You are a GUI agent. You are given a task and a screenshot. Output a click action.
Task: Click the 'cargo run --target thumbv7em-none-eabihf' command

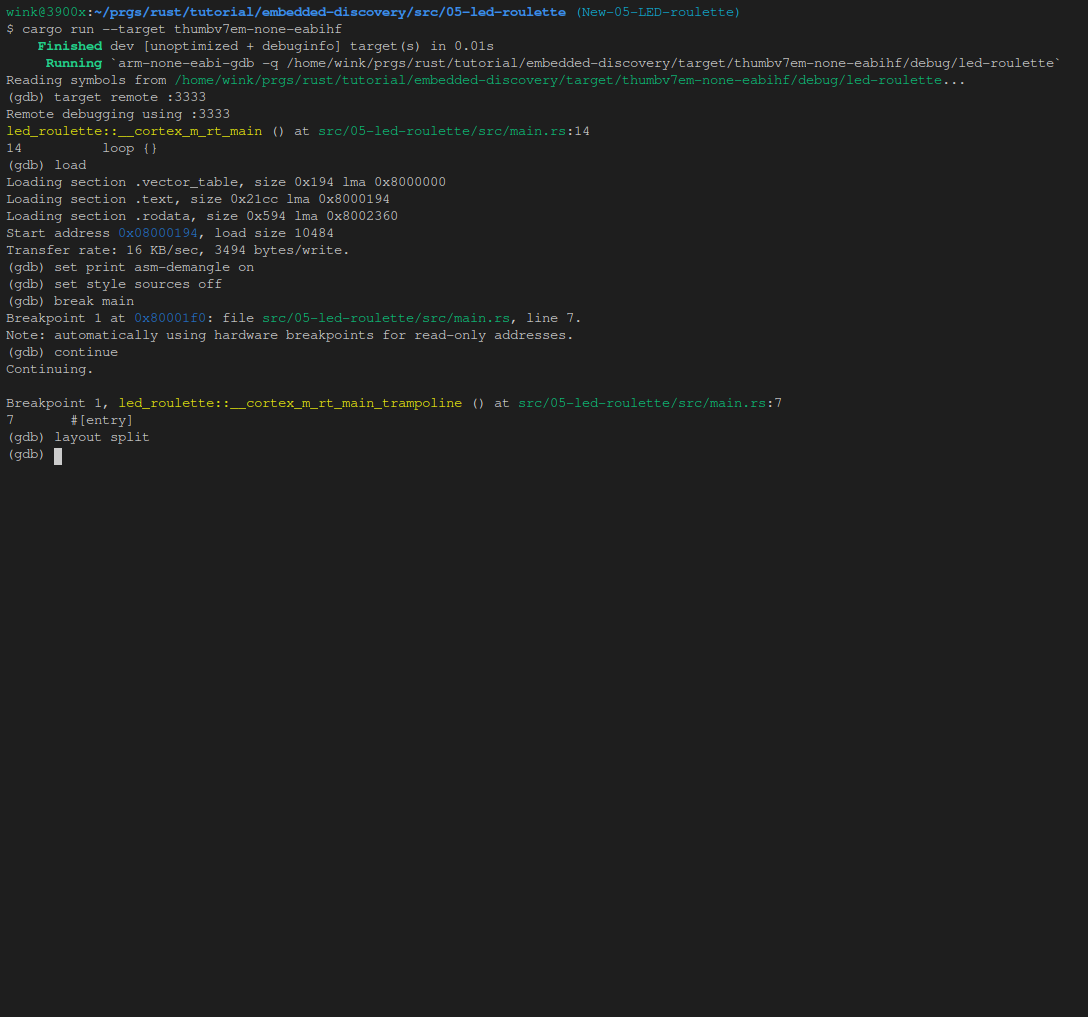[x=182, y=29]
